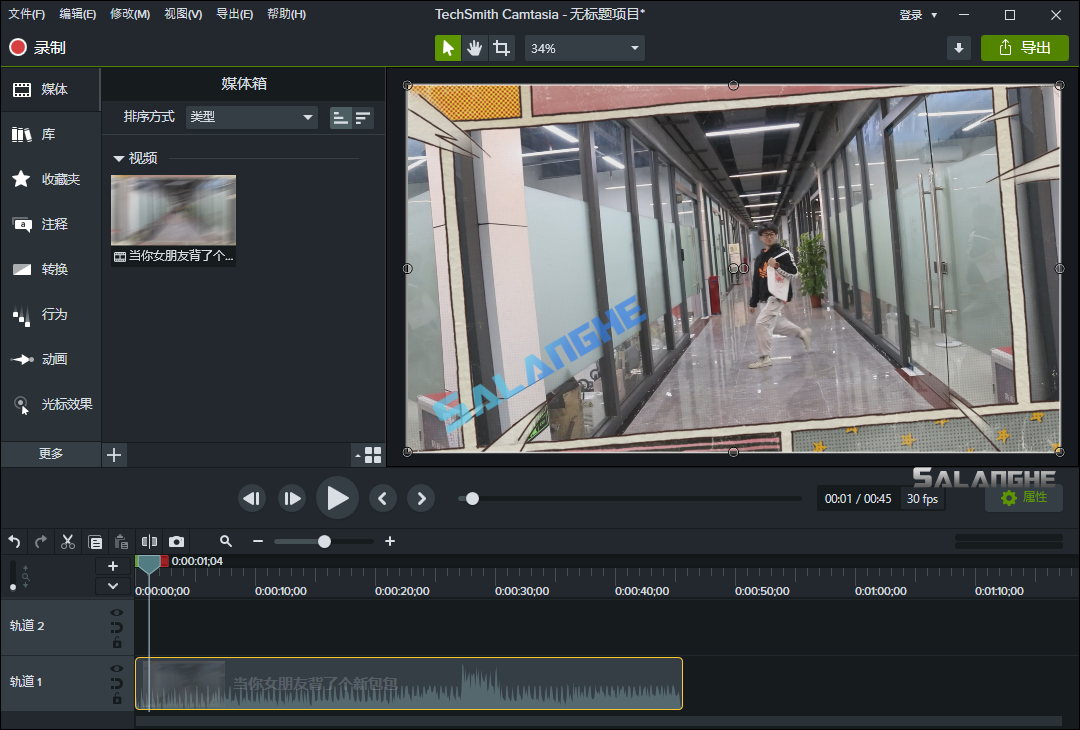Open the 登录 account dropdown
The image size is (1080, 730).
pos(917,14)
